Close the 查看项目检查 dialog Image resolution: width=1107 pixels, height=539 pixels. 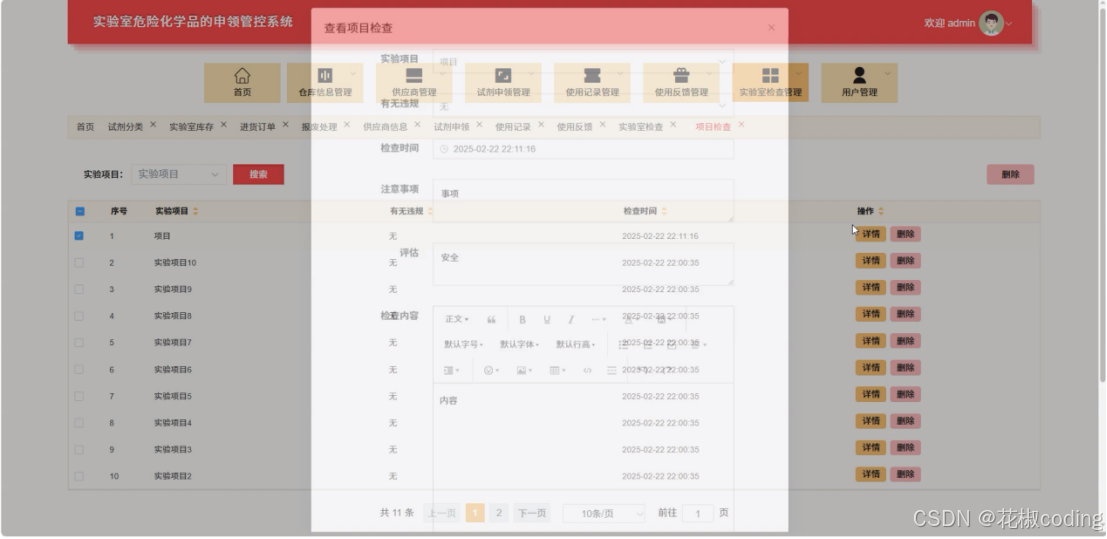(x=771, y=28)
